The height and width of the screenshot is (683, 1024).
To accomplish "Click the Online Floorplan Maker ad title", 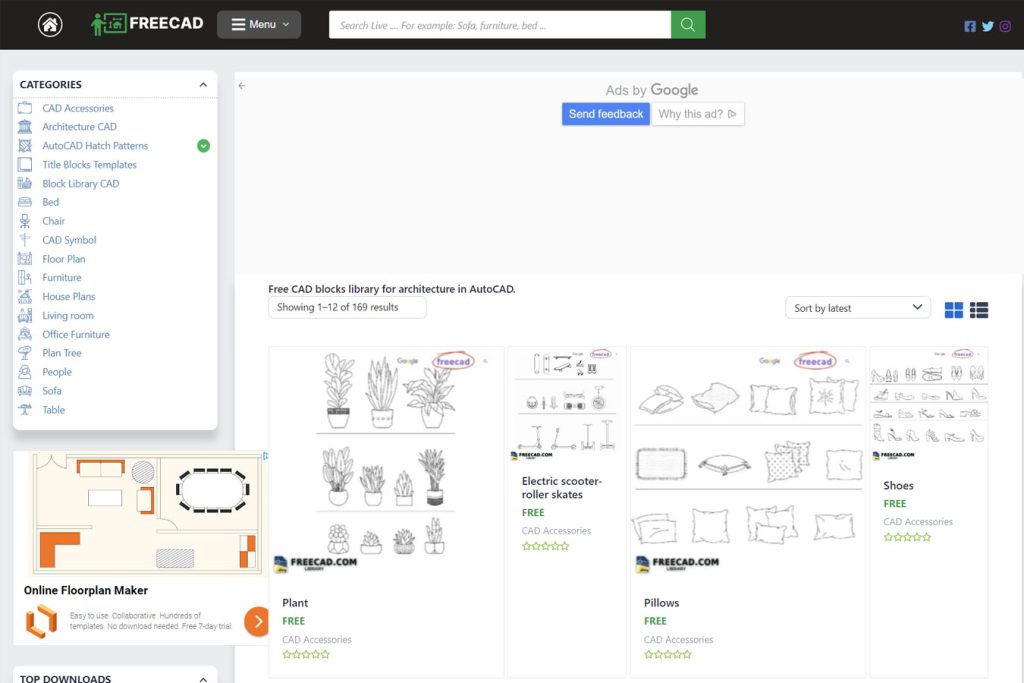I will point(86,590).
